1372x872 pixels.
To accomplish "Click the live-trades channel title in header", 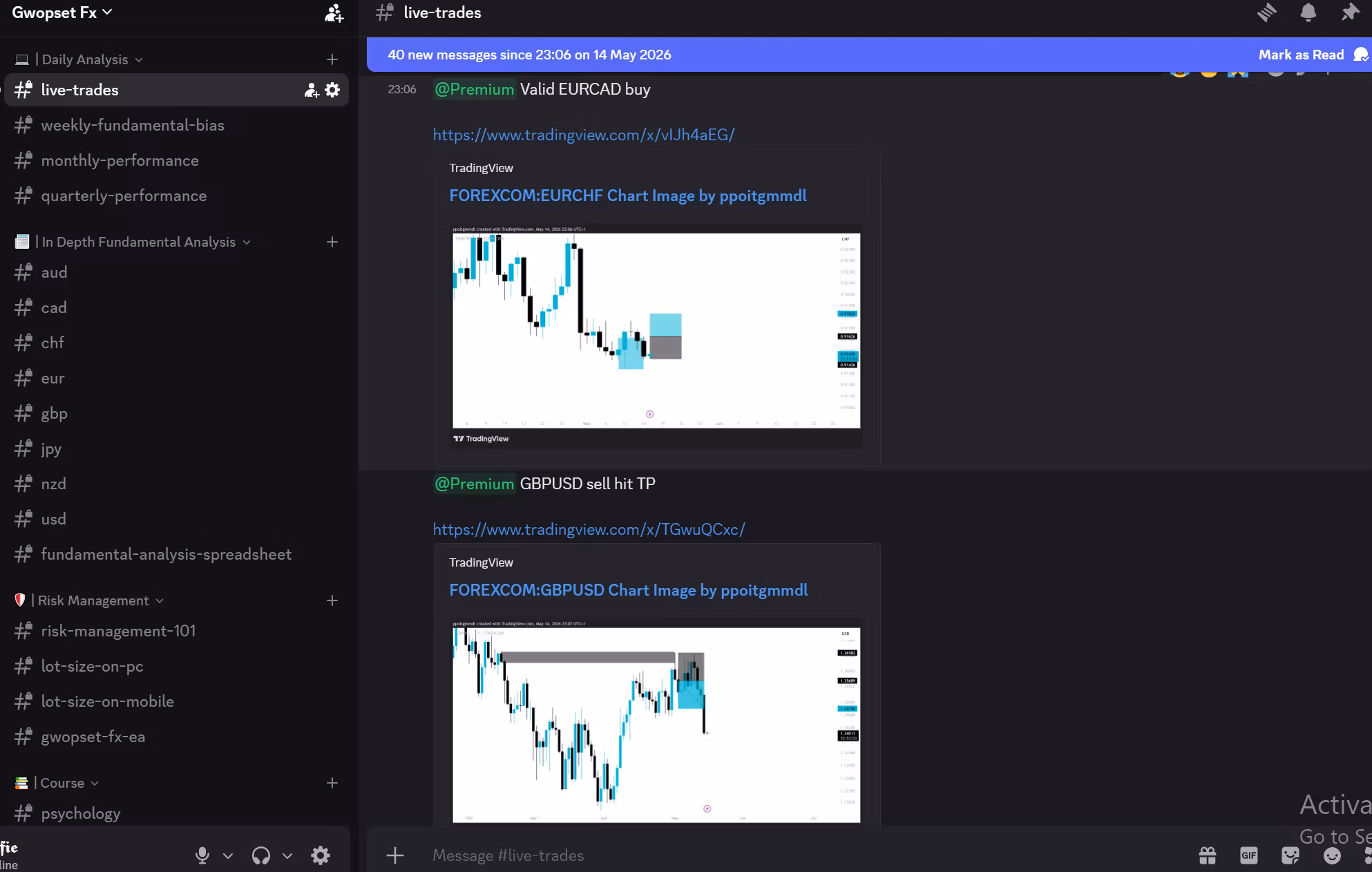I will 442,12.
